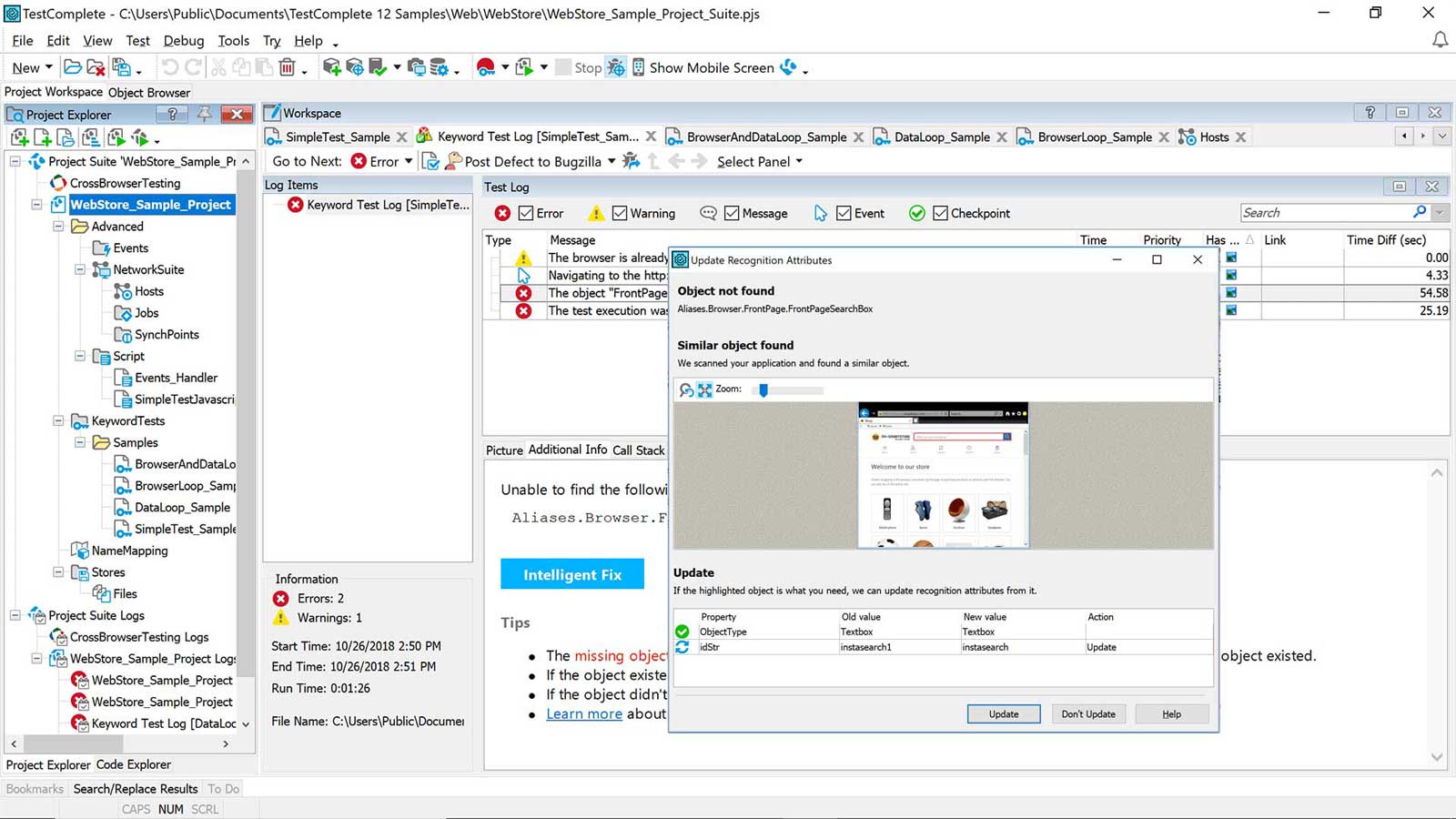Click the open folder toolbar icon
1456x819 pixels.
pos(73,67)
